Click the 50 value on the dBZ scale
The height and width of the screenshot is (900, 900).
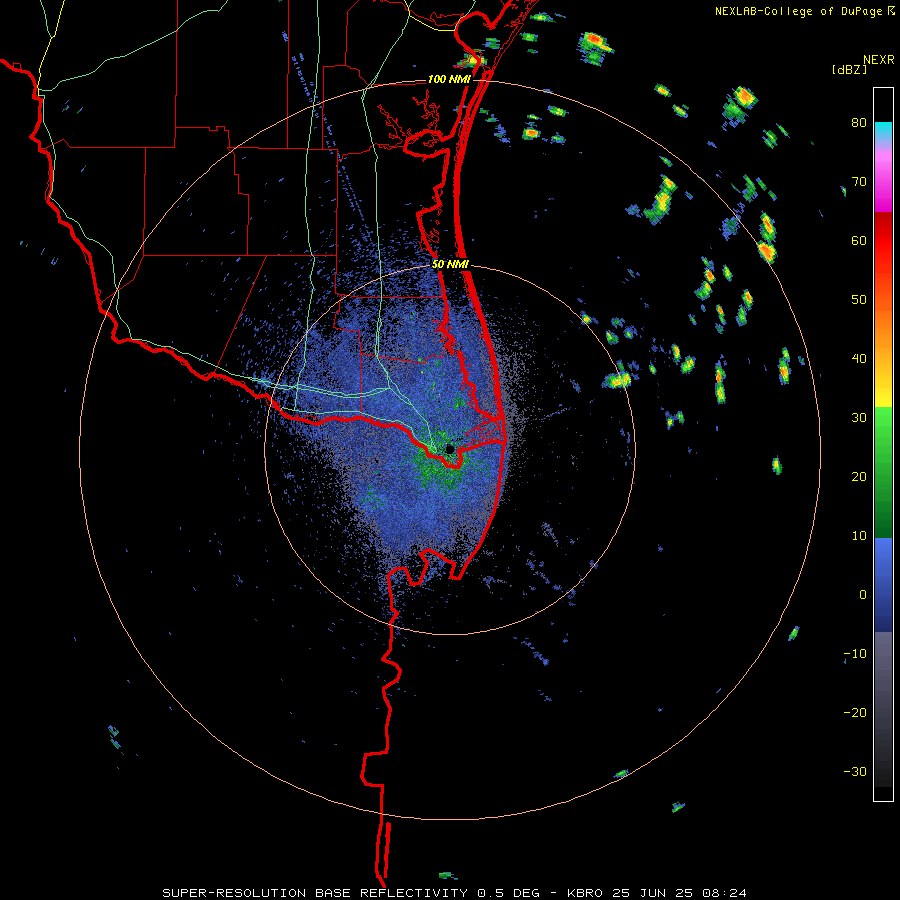(x=859, y=300)
